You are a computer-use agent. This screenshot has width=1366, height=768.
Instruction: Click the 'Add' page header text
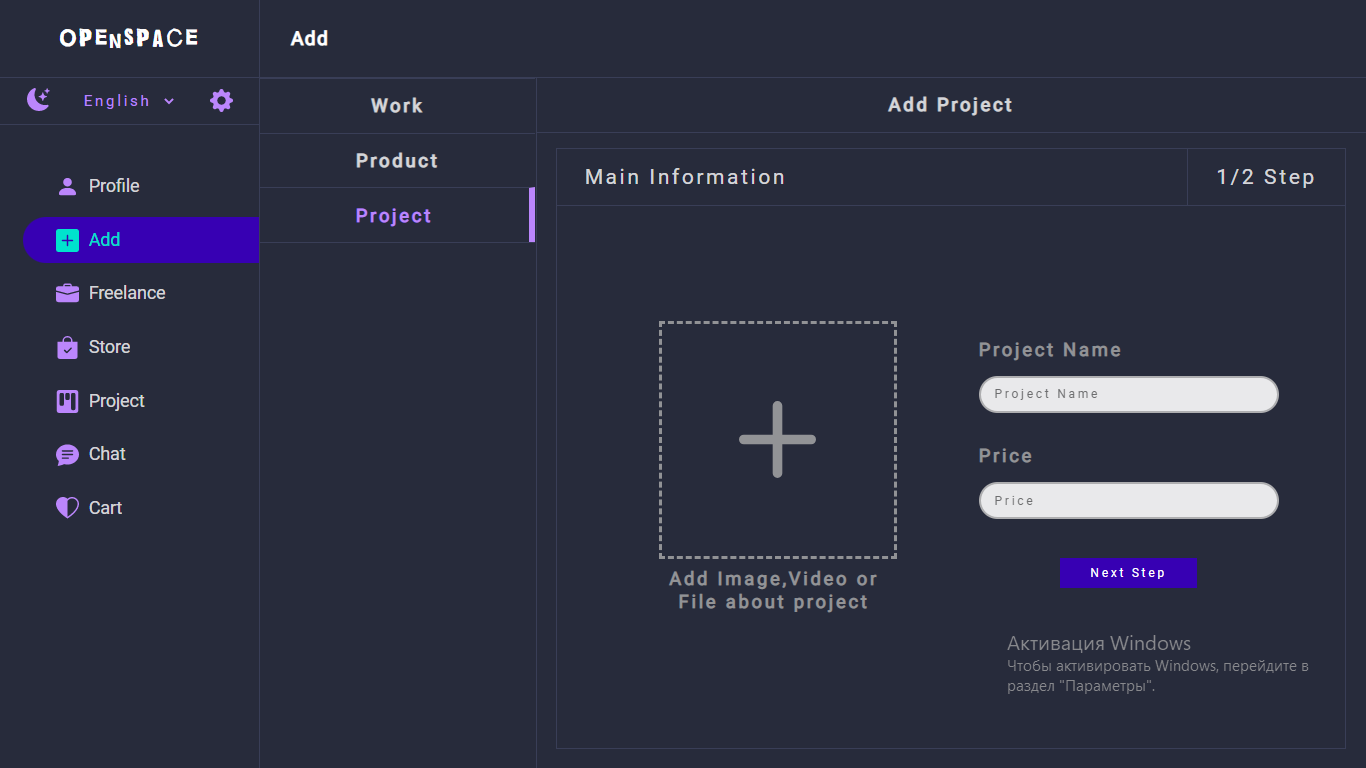click(309, 38)
